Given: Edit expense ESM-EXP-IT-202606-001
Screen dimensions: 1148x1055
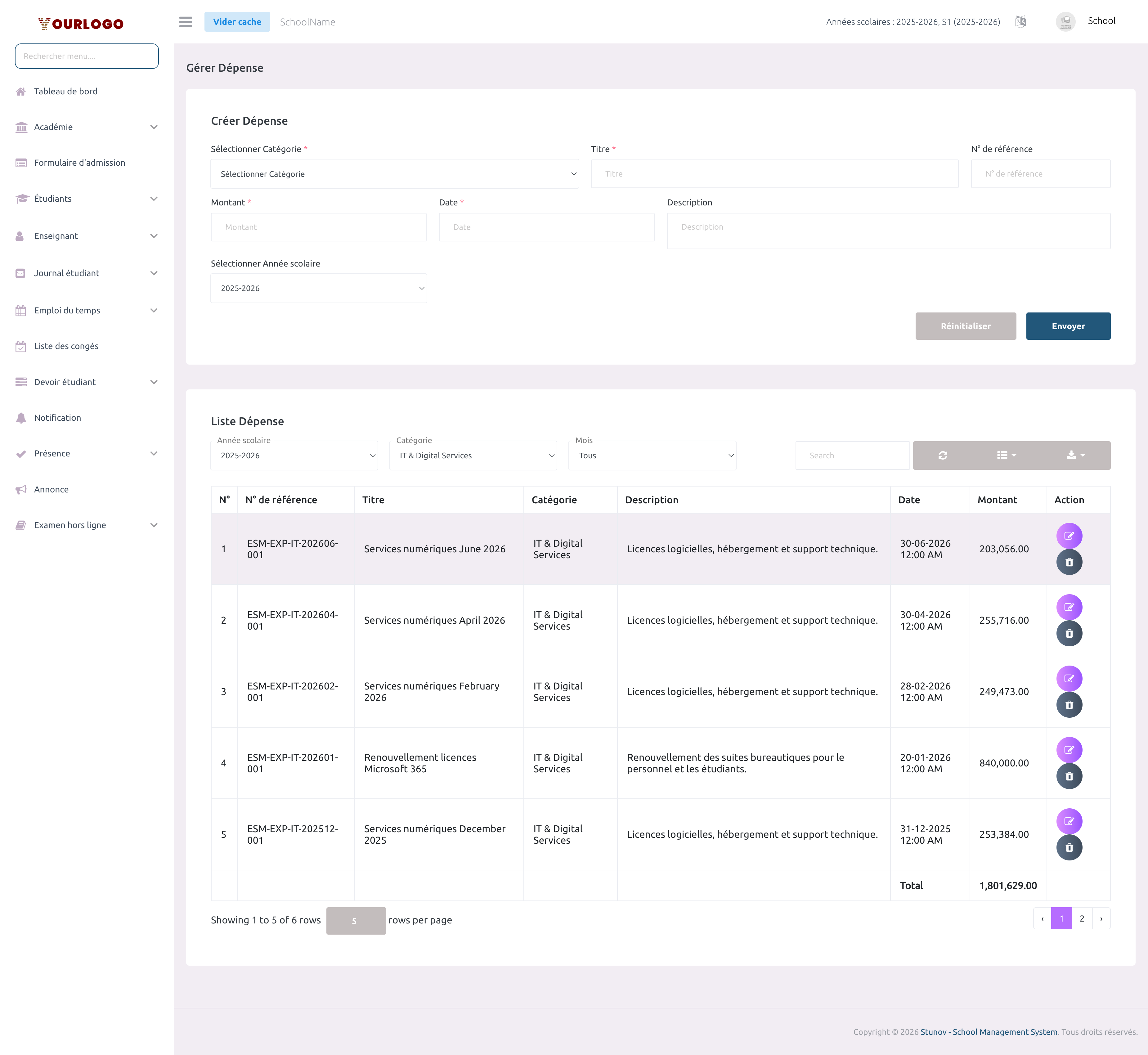Looking at the screenshot, I should pyautogui.click(x=1069, y=536).
